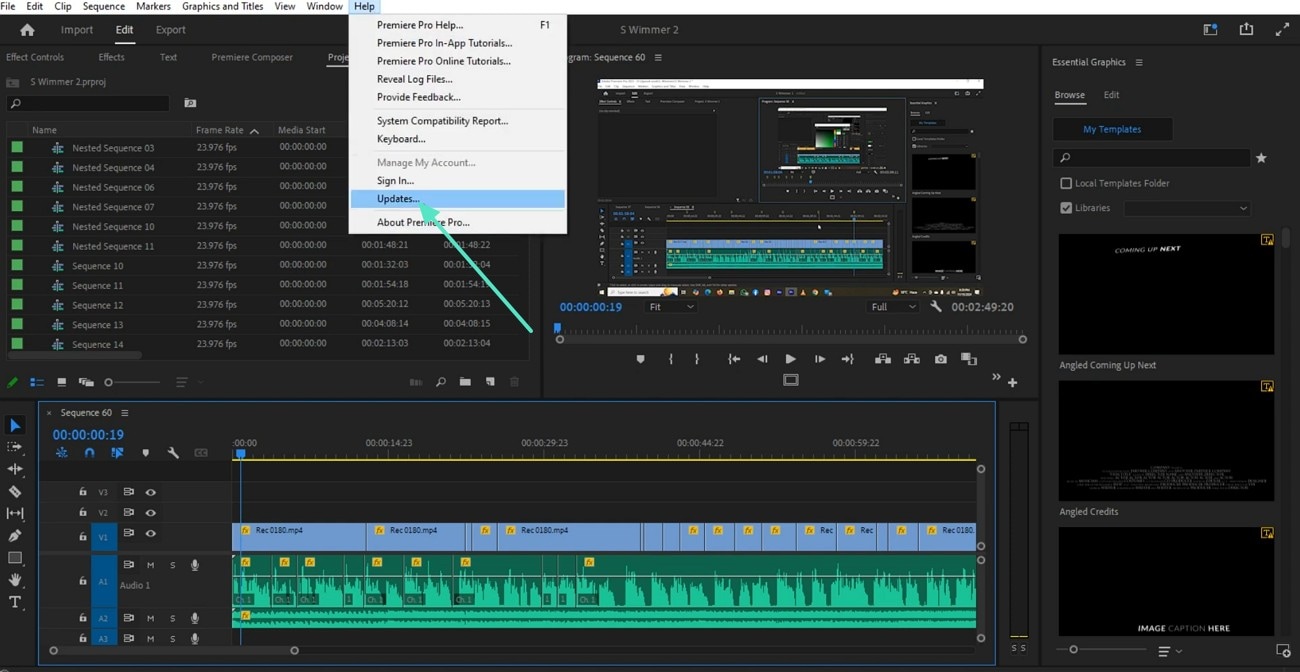
Task: Click Mark In bracket button
Action: 670,359
